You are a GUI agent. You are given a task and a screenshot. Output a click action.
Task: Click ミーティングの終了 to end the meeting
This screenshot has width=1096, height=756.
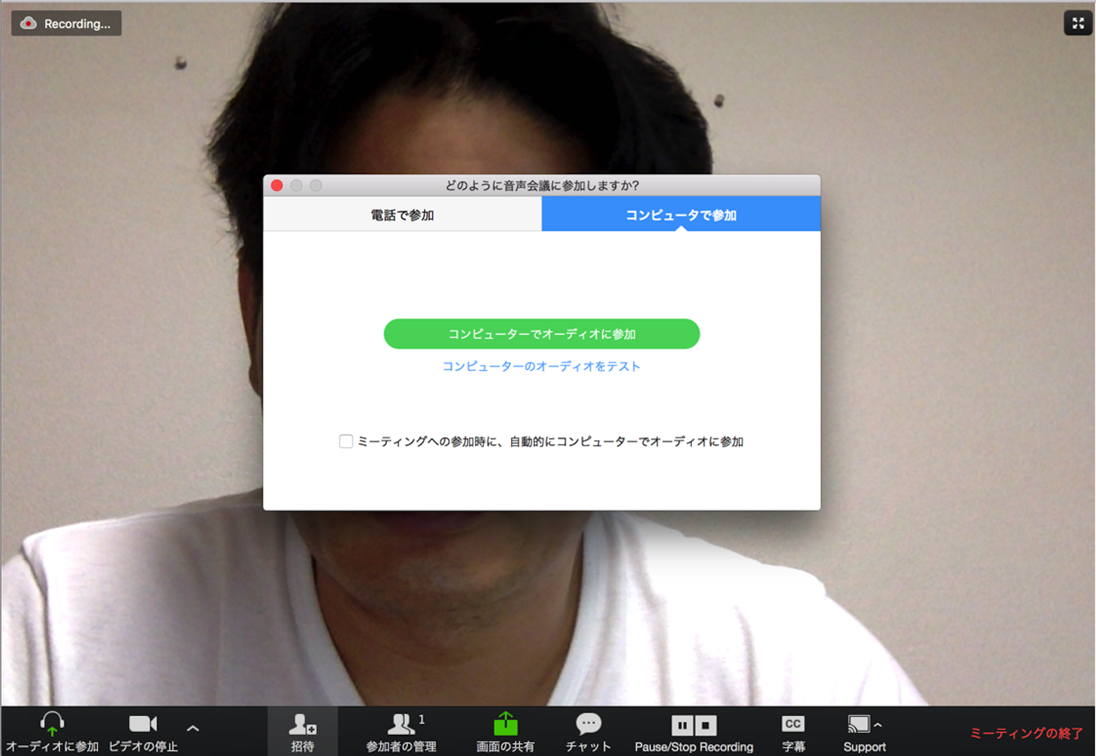click(1026, 733)
